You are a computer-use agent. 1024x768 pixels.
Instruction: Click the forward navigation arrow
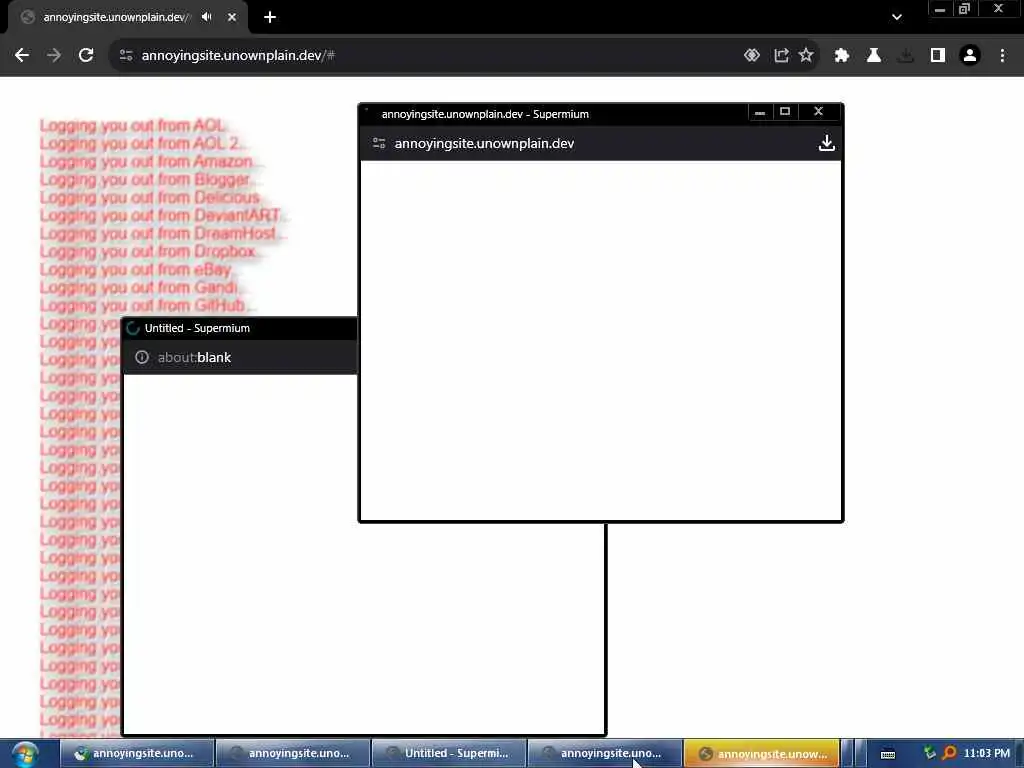tap(54, 56)
